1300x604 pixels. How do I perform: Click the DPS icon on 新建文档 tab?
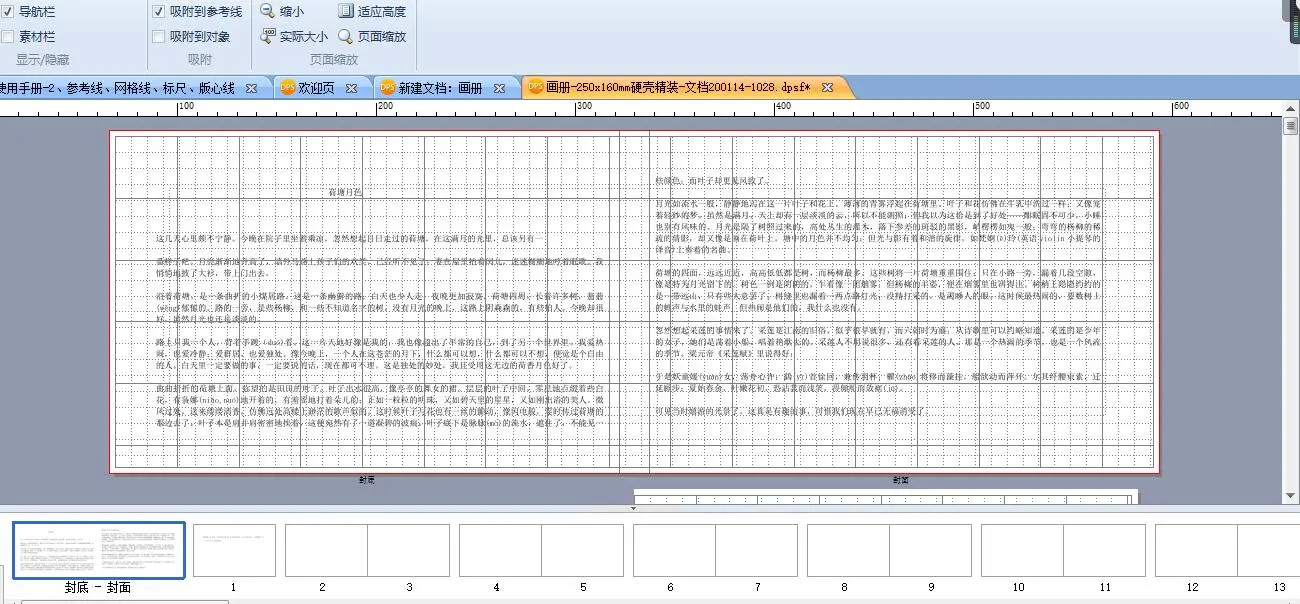[387, 88]
